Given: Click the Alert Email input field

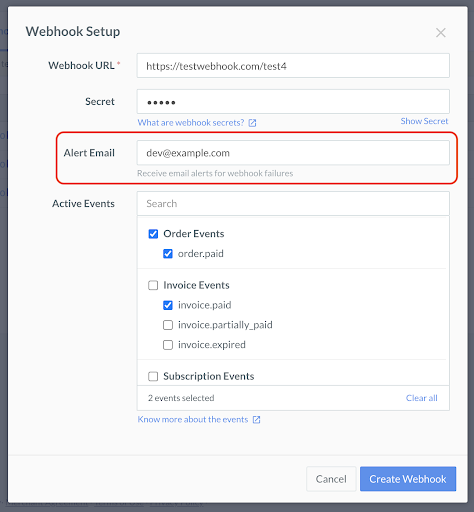Looking at the screenshot, I should point(293,153).
